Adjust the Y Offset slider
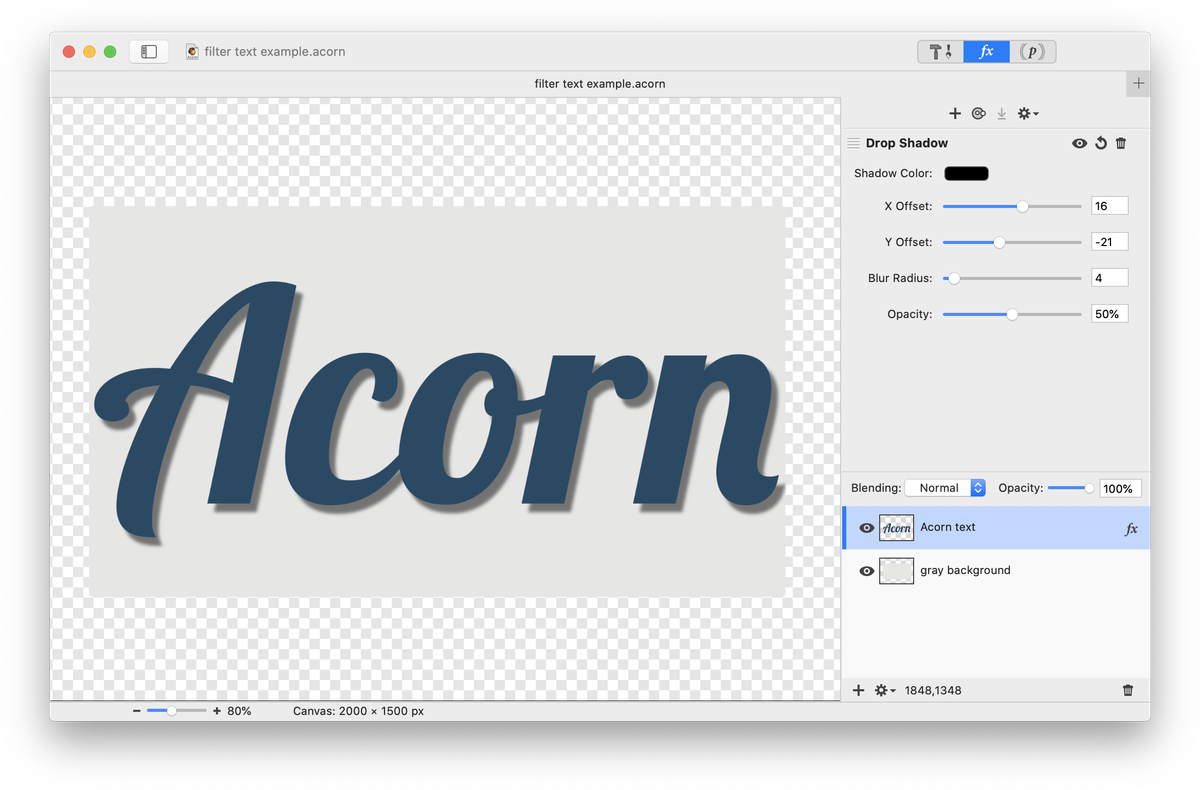The height and width of the screenshot is (790, 1200). point(1012,242)
